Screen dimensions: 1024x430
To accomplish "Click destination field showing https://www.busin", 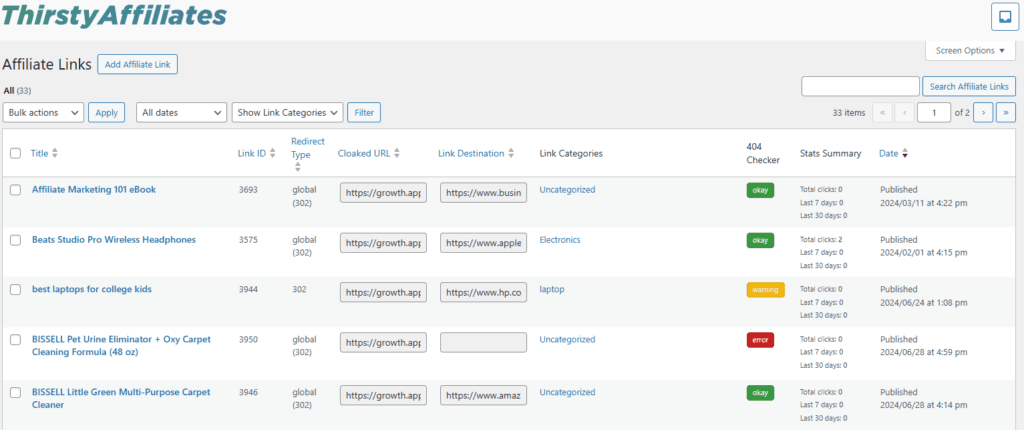I will click(483, 193).
